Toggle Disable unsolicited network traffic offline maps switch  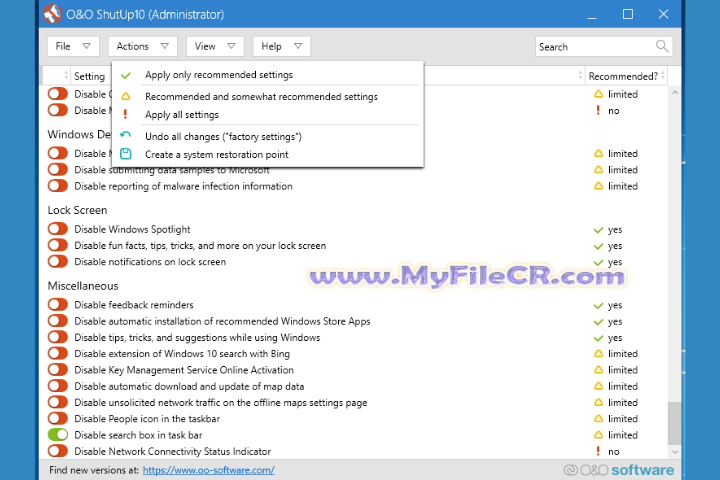click(x=58, y=402)
